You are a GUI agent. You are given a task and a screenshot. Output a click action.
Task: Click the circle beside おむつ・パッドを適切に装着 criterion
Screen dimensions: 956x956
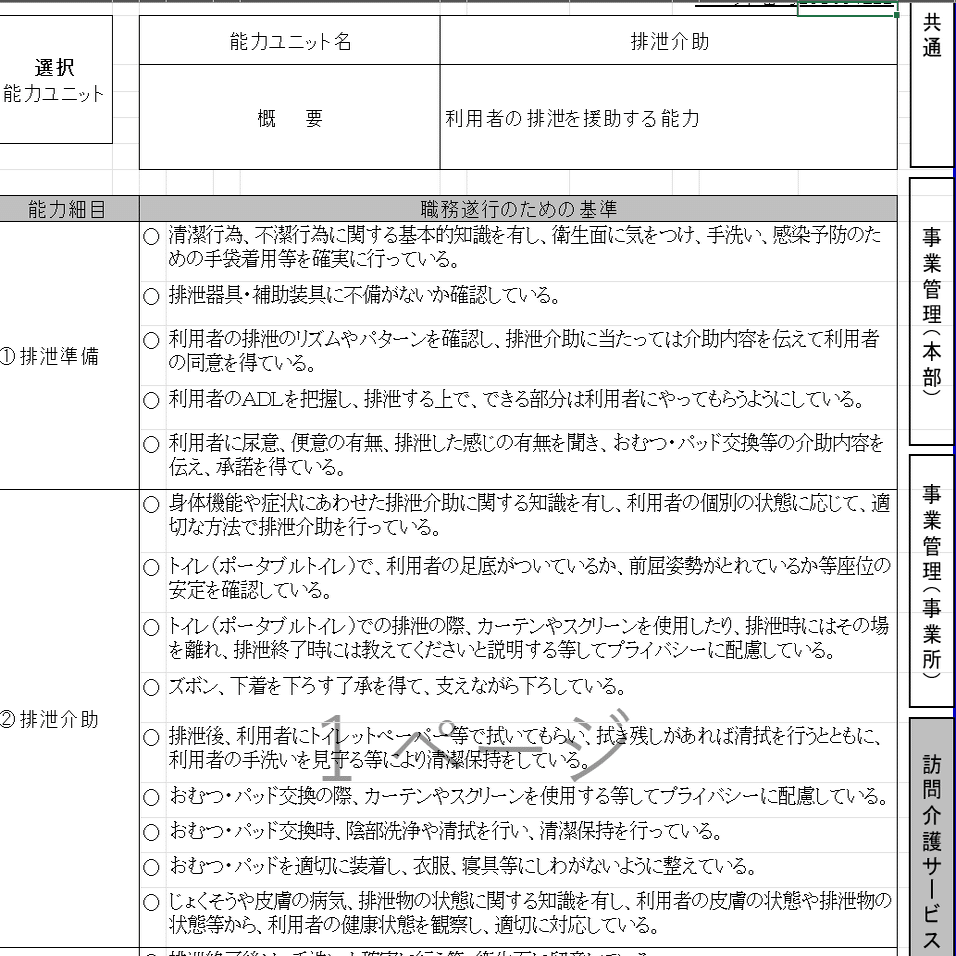(151, 867)
